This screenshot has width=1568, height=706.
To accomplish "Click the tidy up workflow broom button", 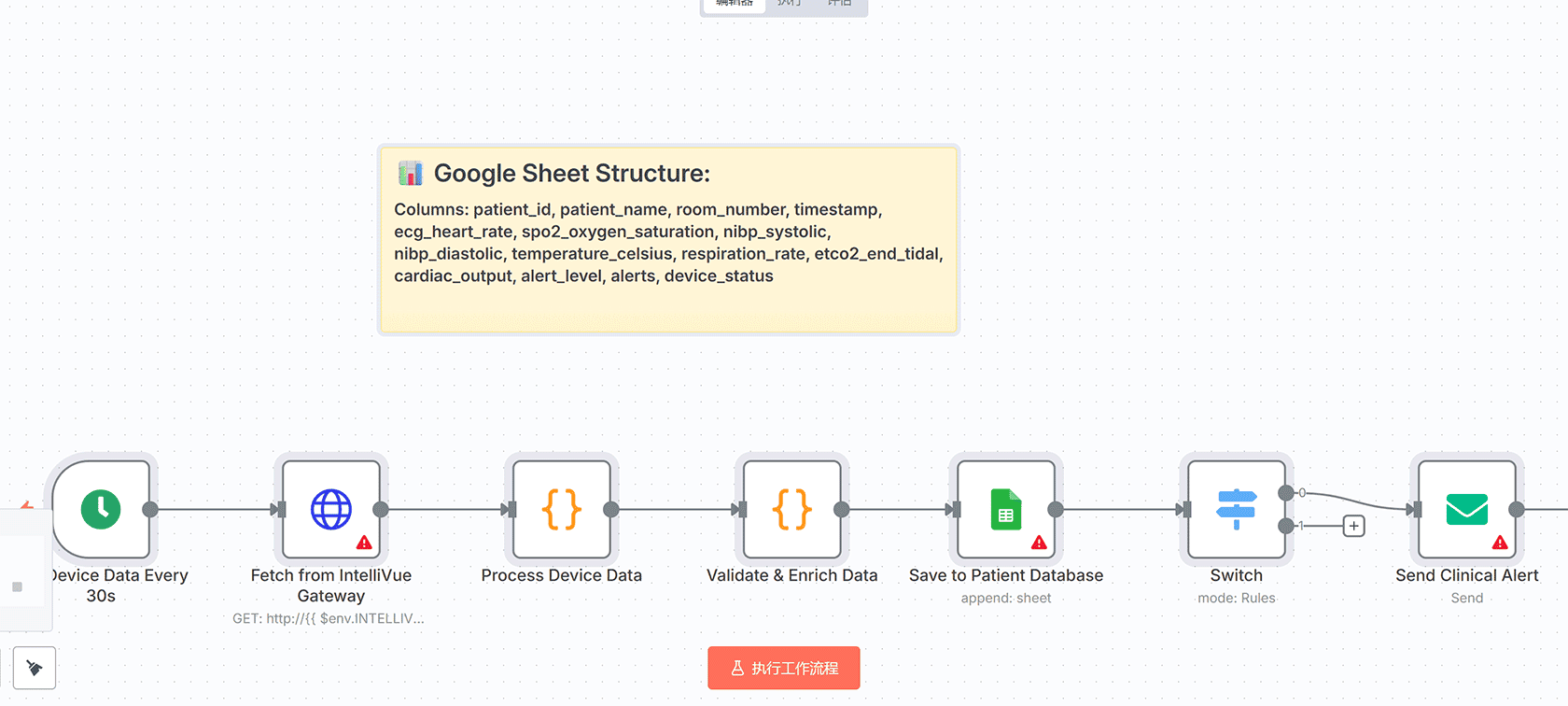I will 35,668.
